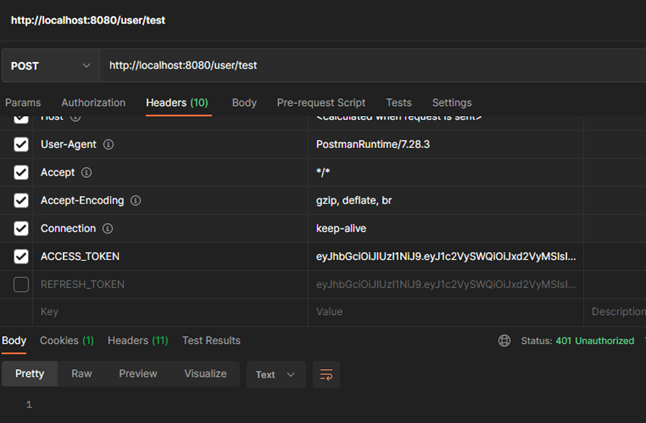646x423 pixels.
Task: Open the Text format dropdown
Action: pyautogui.click(x=276, y=374)
